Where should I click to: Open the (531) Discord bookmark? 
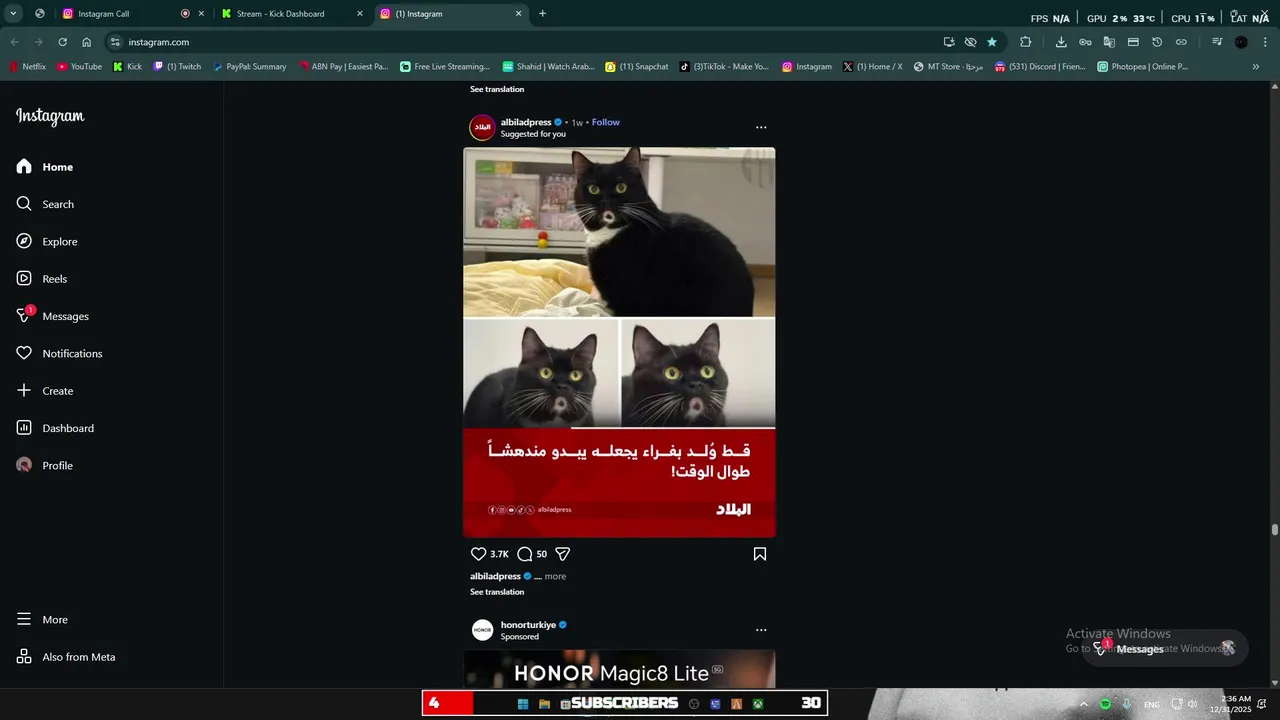(x=1040, y=67)
